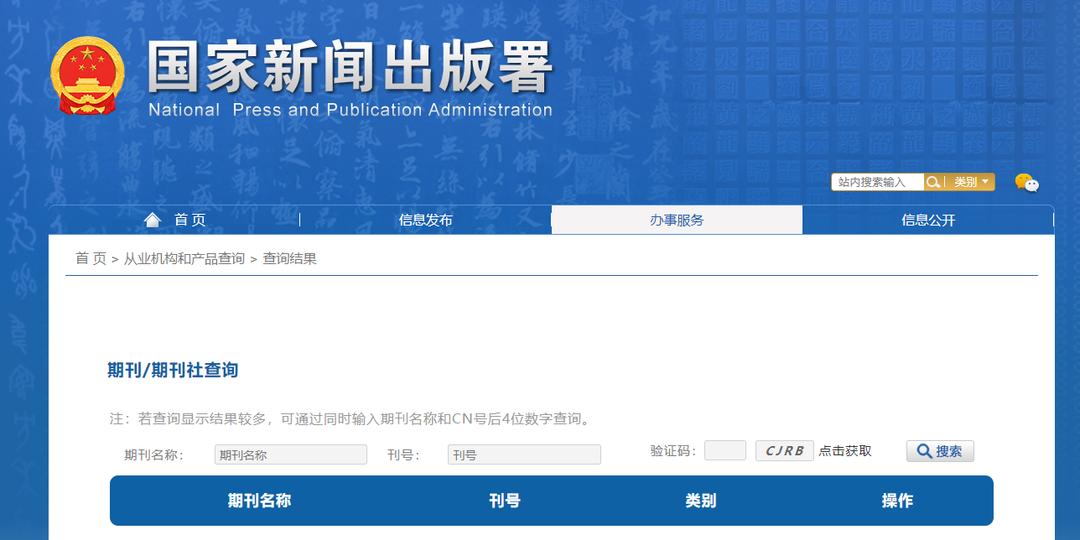The image size is (1080, 540).
Task: Refresh the CJRB captcha image
Action: click(785, 451)
